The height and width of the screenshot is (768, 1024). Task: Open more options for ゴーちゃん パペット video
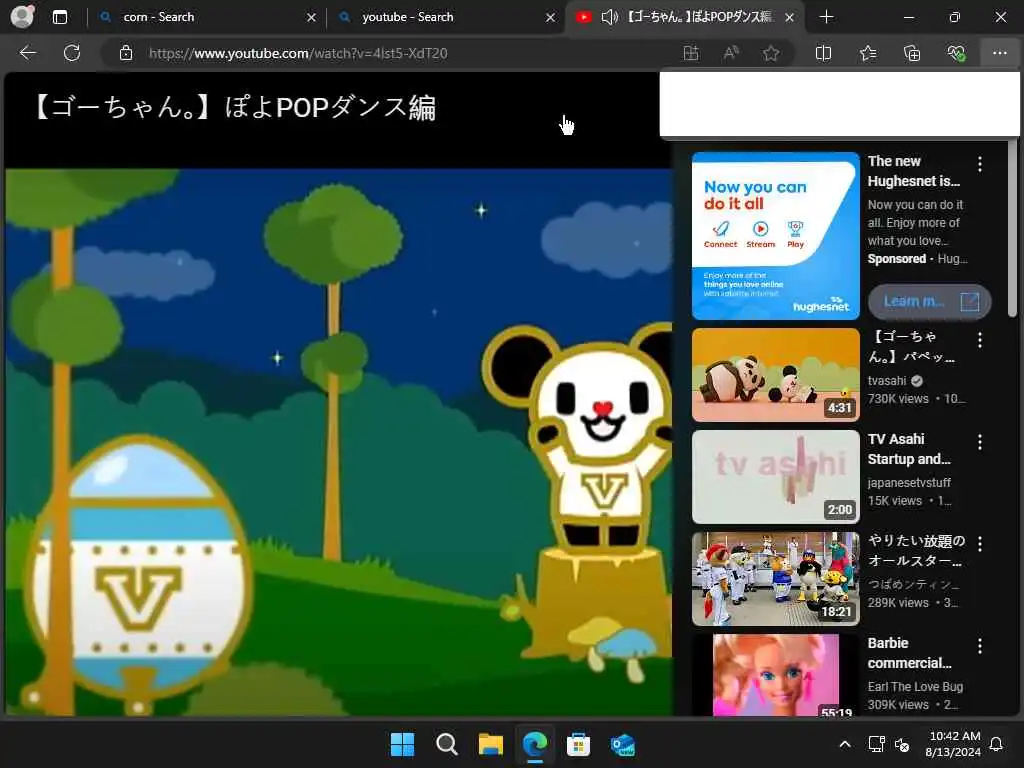coord(980,340)
